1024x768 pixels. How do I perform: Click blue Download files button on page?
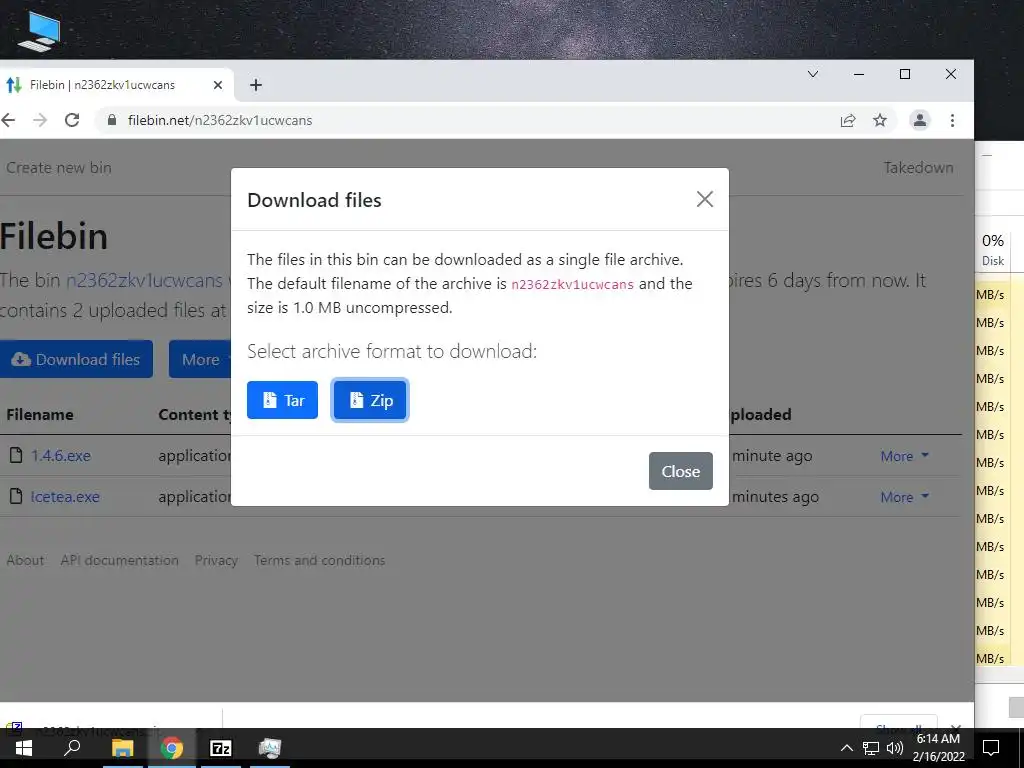point(76,359)
